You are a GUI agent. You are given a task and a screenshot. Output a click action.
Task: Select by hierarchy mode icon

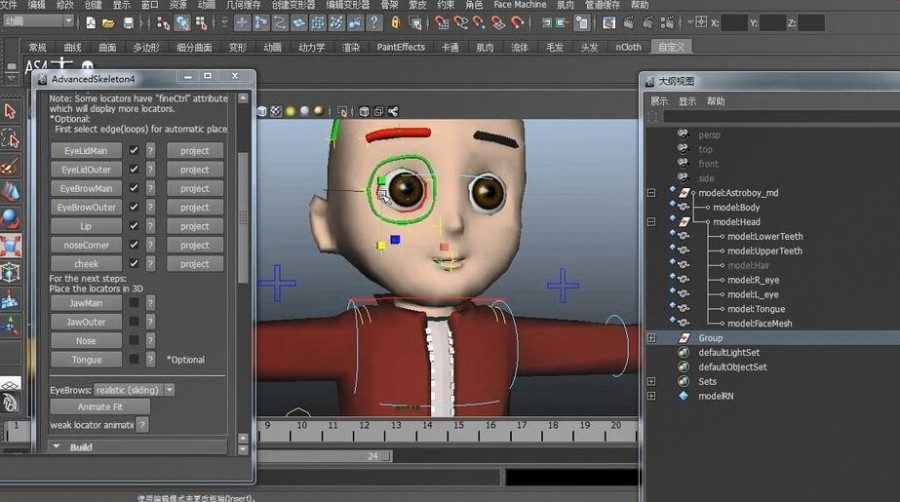pyautogui.click(x=164, y=23)
